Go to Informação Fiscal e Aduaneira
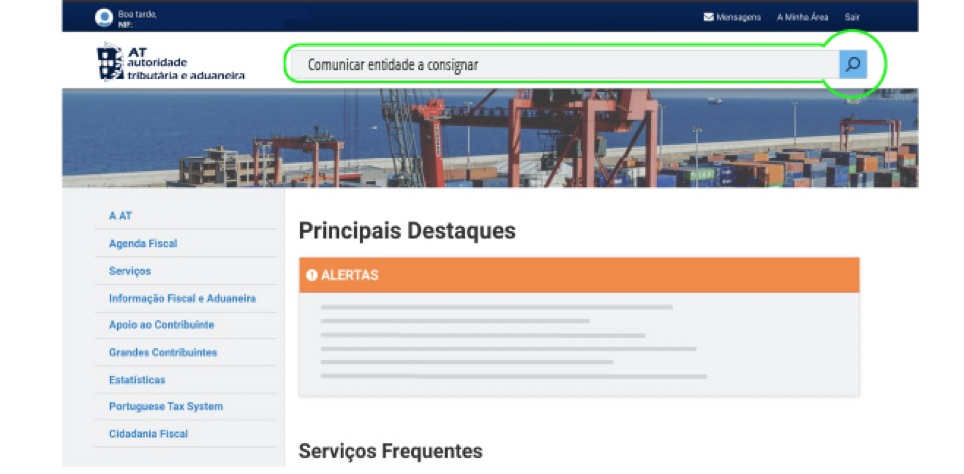This screenshot has width=964, height=474. 182,298
